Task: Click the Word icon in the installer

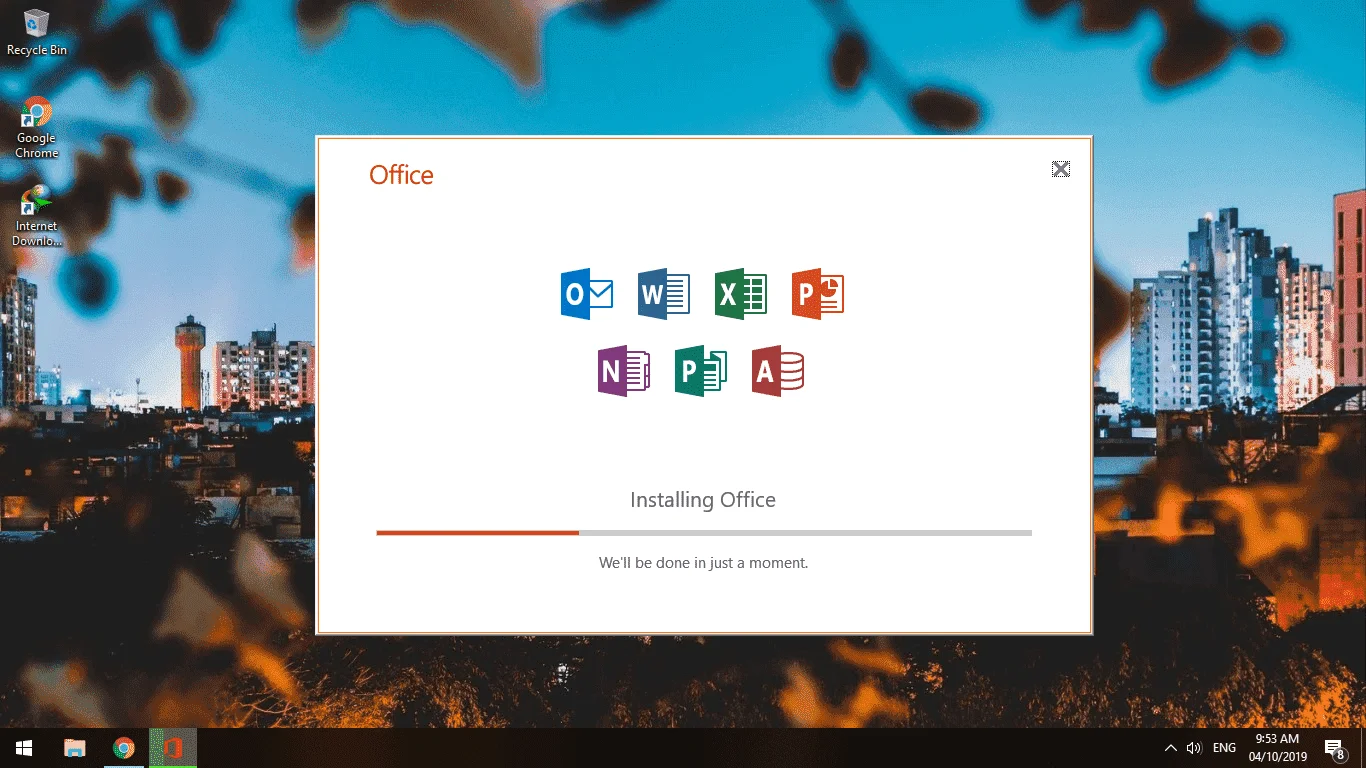Action: [x=664, y=294]
